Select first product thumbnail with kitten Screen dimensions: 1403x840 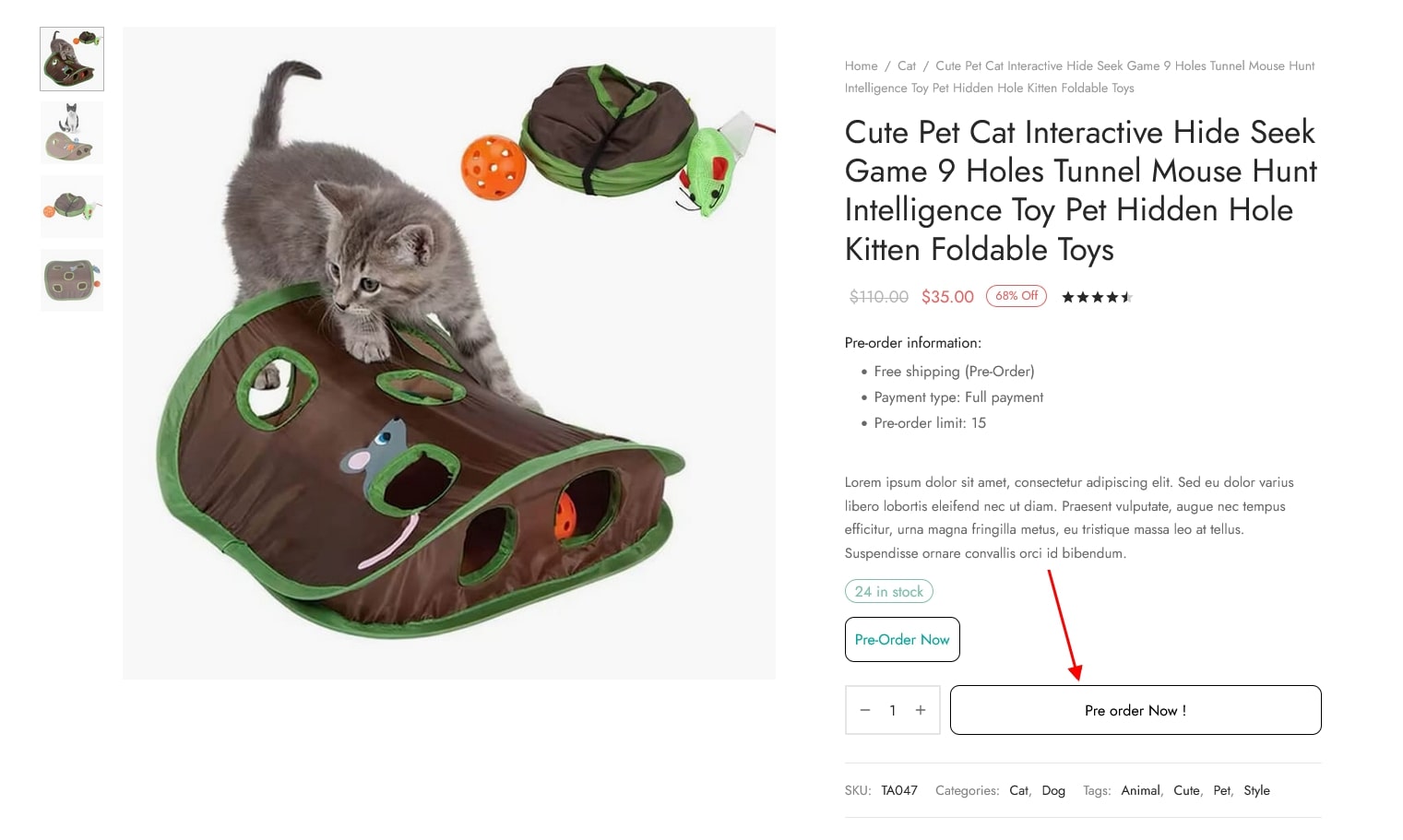click(72, 59)
